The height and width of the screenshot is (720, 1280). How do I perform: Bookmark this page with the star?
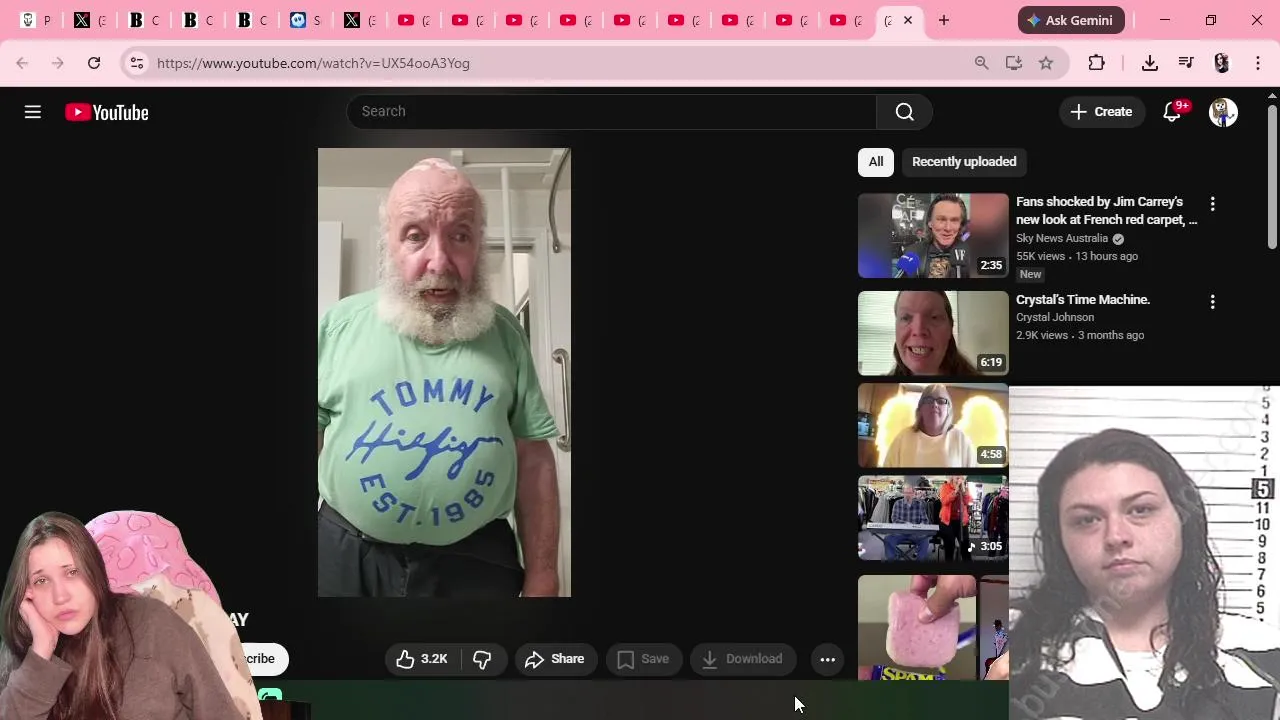(x=1046, y=63)
